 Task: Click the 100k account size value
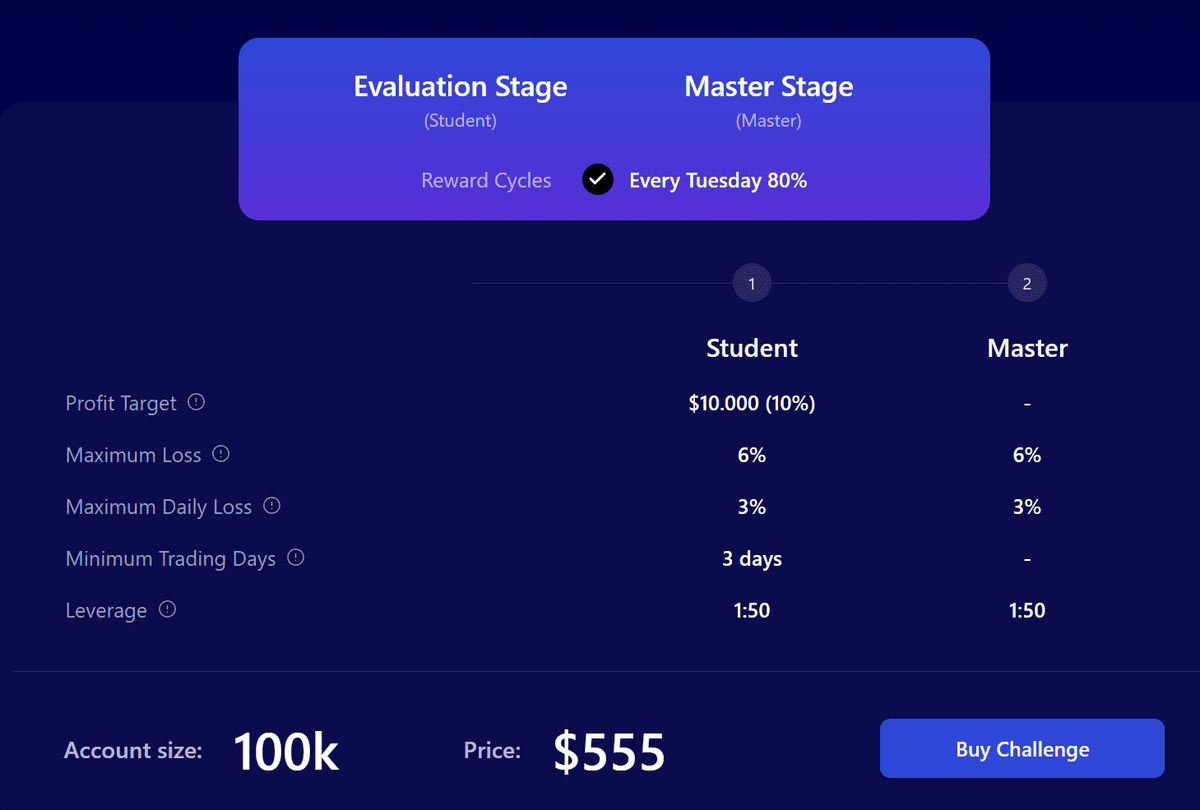pyautogui.click(x=286, y=751)
